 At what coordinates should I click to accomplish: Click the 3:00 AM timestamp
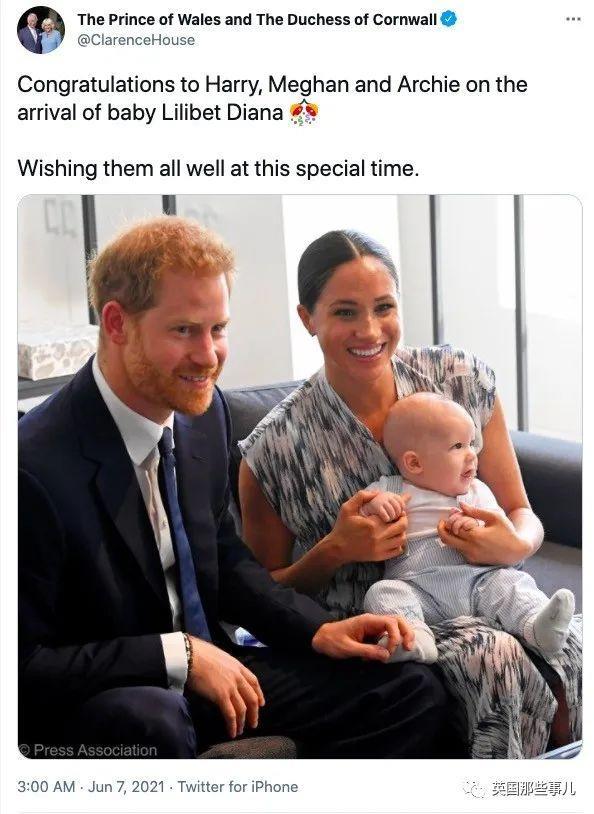tap(46, 786)
